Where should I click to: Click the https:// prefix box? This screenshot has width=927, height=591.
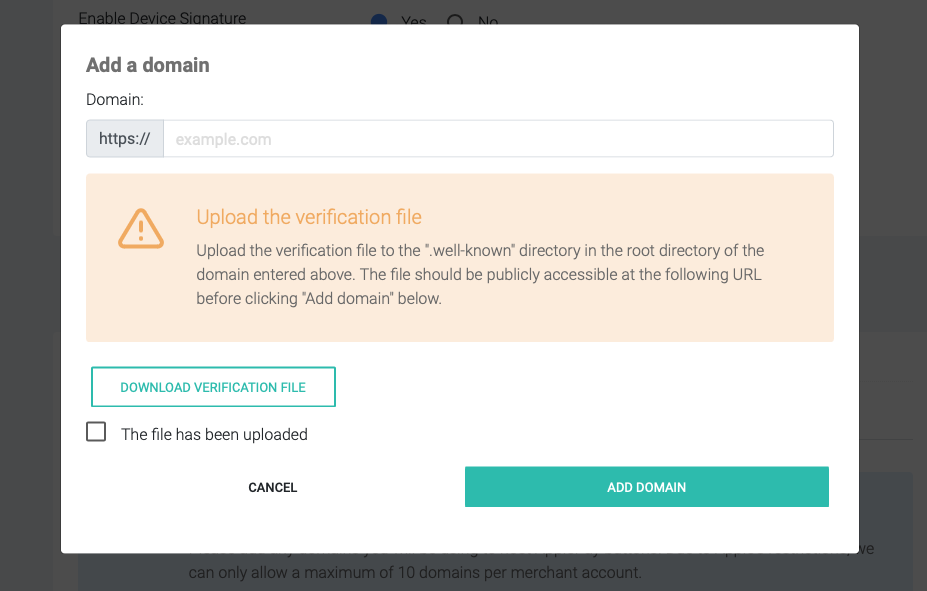coord(125,139)
